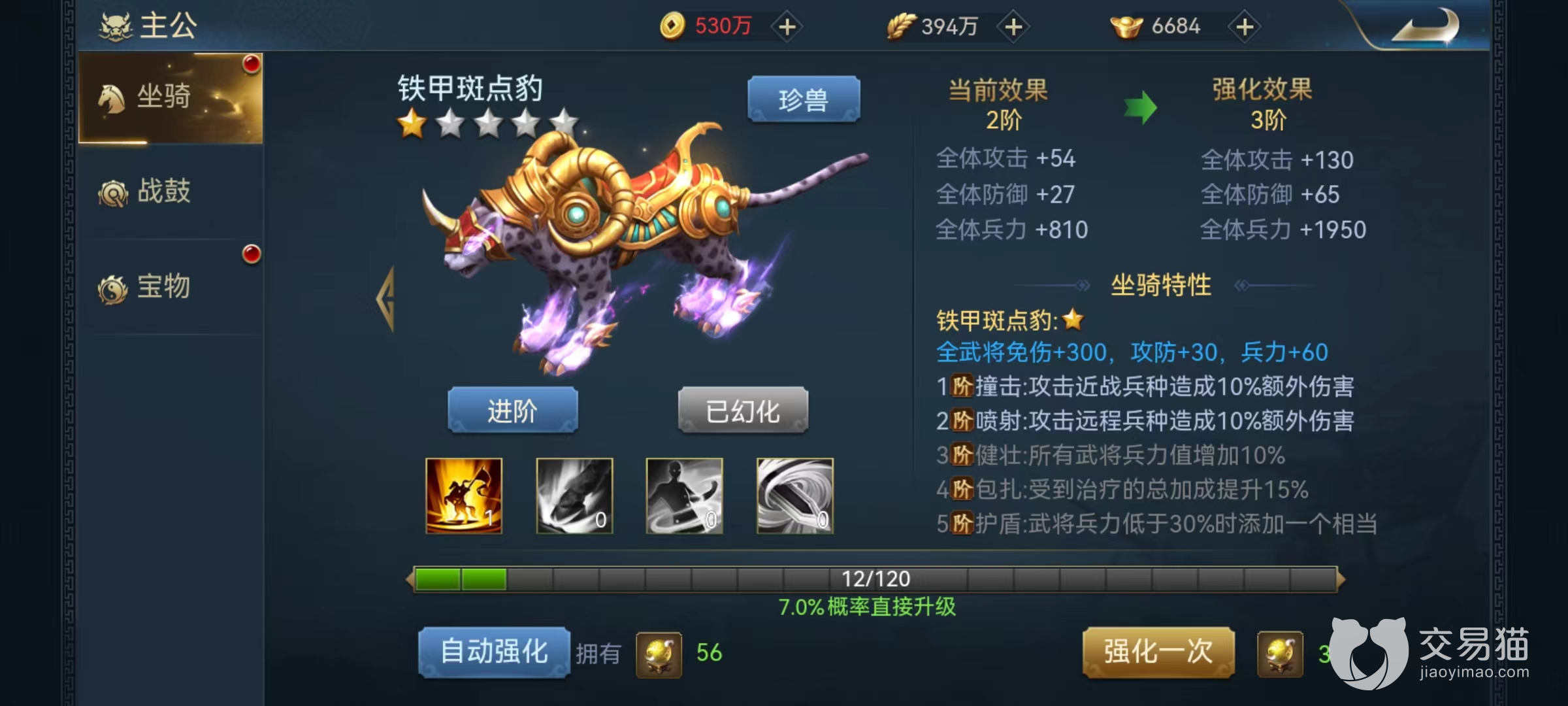The width and height of the screenshot is (1568, 706).
Task: Go to previous mount with left arrow
Action: pyautogui.click(x=386, y=299)
